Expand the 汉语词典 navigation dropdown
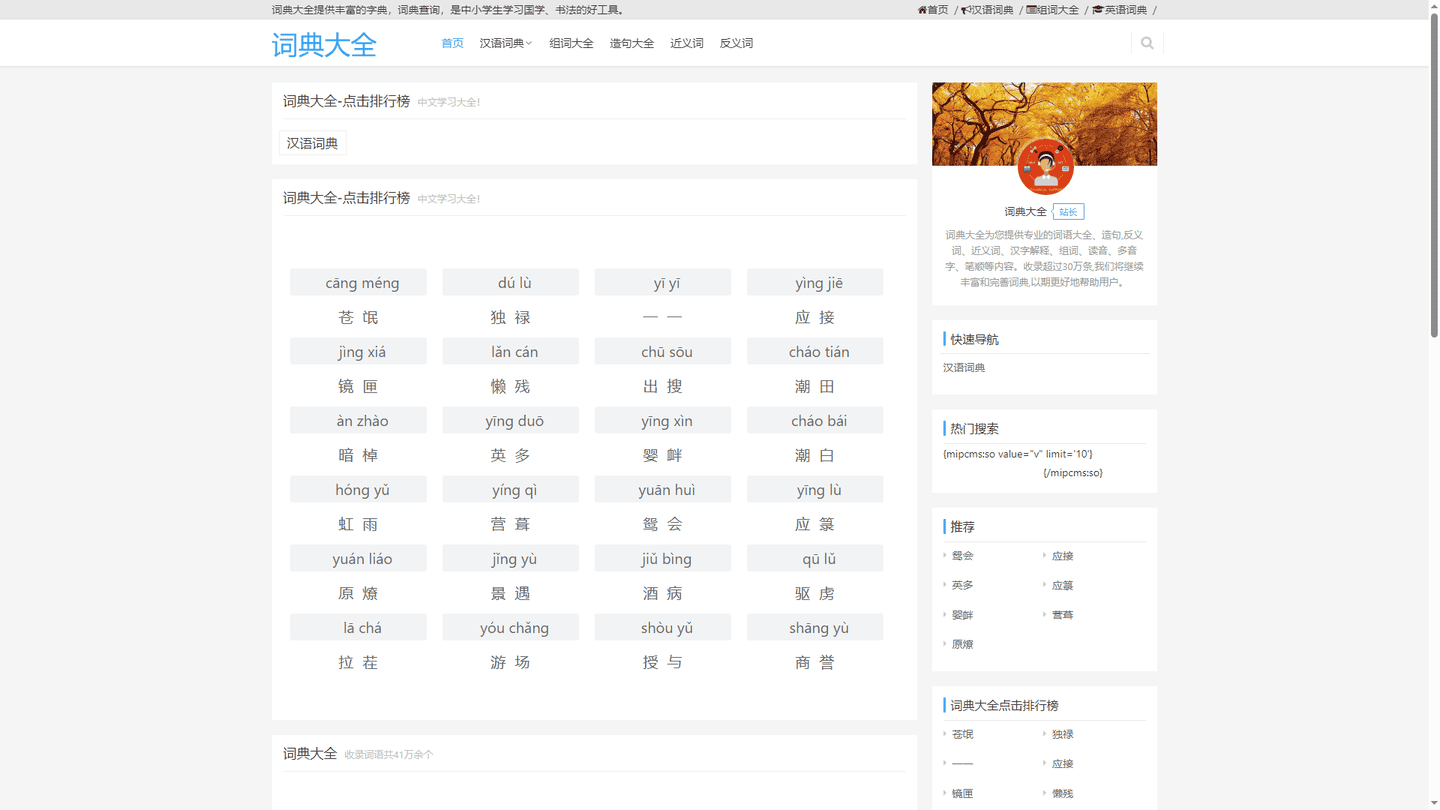 click(506, 43)
